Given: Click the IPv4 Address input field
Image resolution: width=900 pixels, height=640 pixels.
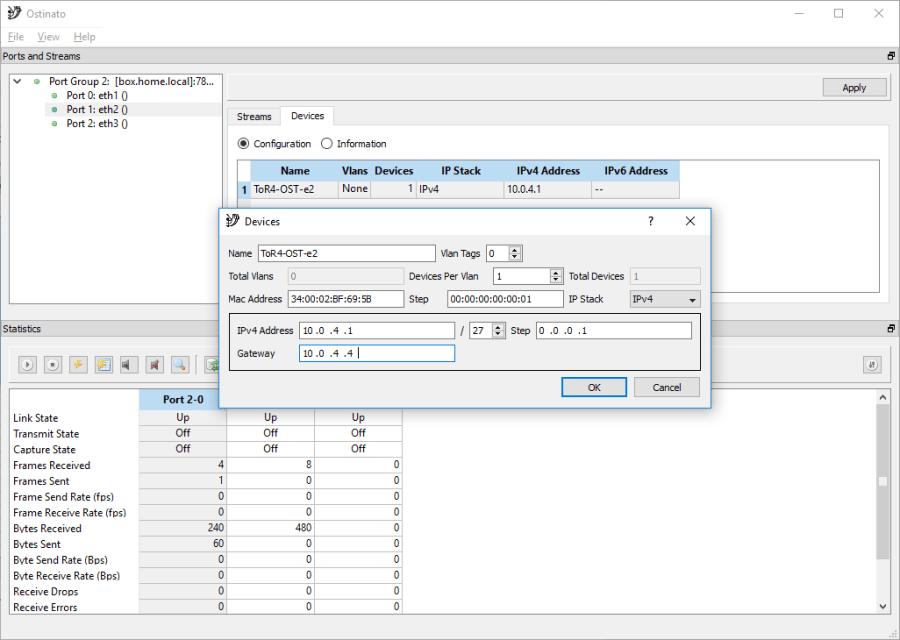Looking at the screenshot, I should (377, 331).
